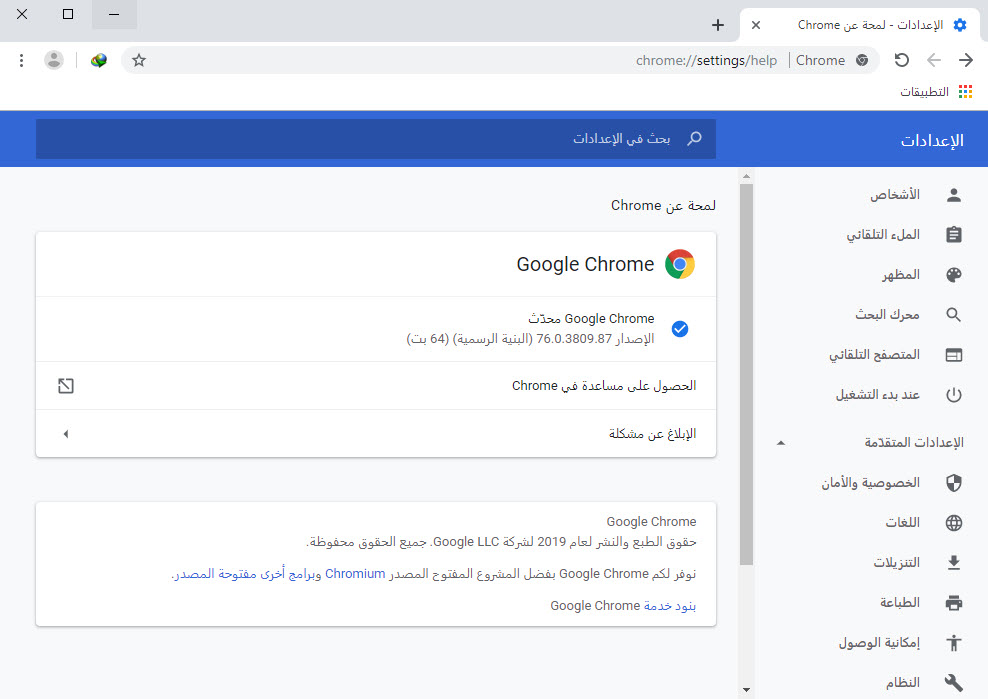
Task: Click the version text 76.0.3809.87
Action: point(574,339)
